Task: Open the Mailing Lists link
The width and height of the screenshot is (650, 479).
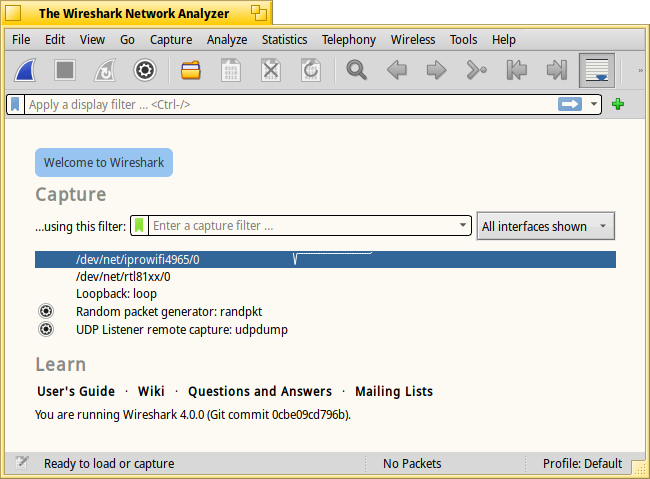Action: click(394, 391)
